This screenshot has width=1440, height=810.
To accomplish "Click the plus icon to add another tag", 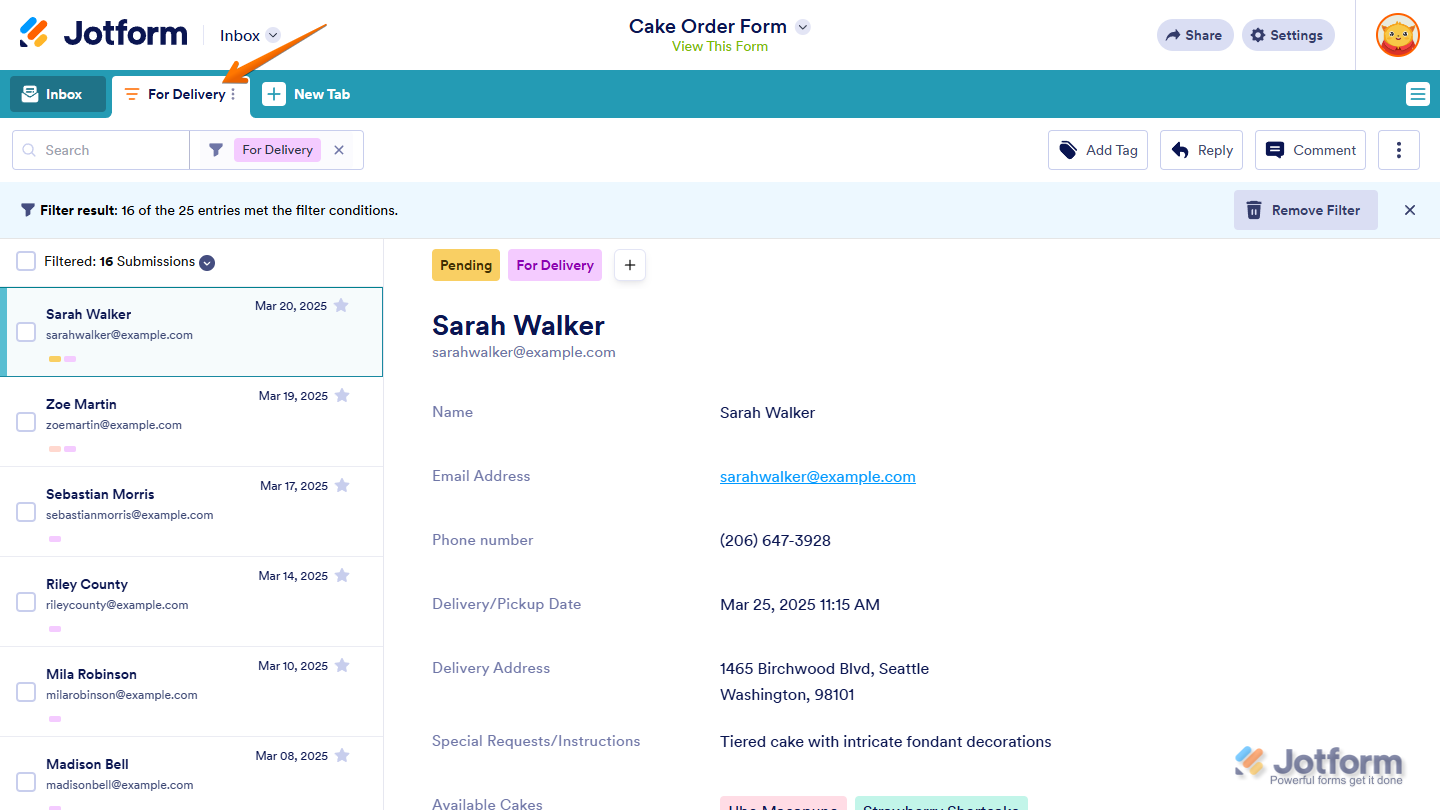I will click(x=630, y=265).
